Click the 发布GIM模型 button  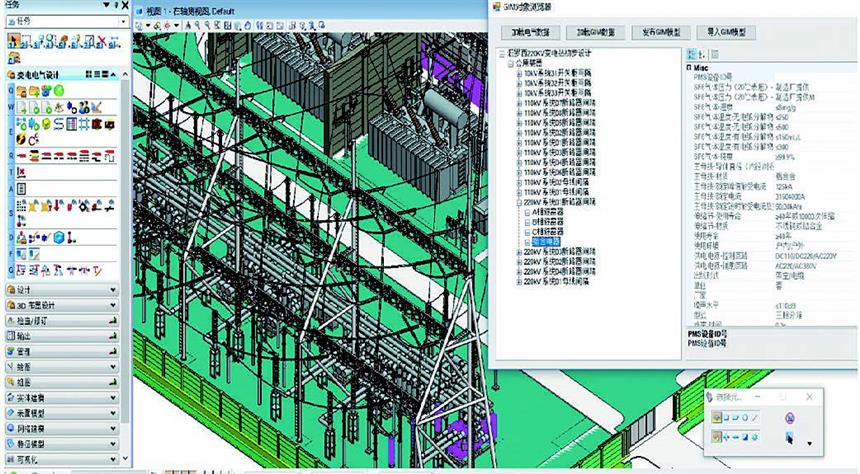tap(660, 33)
